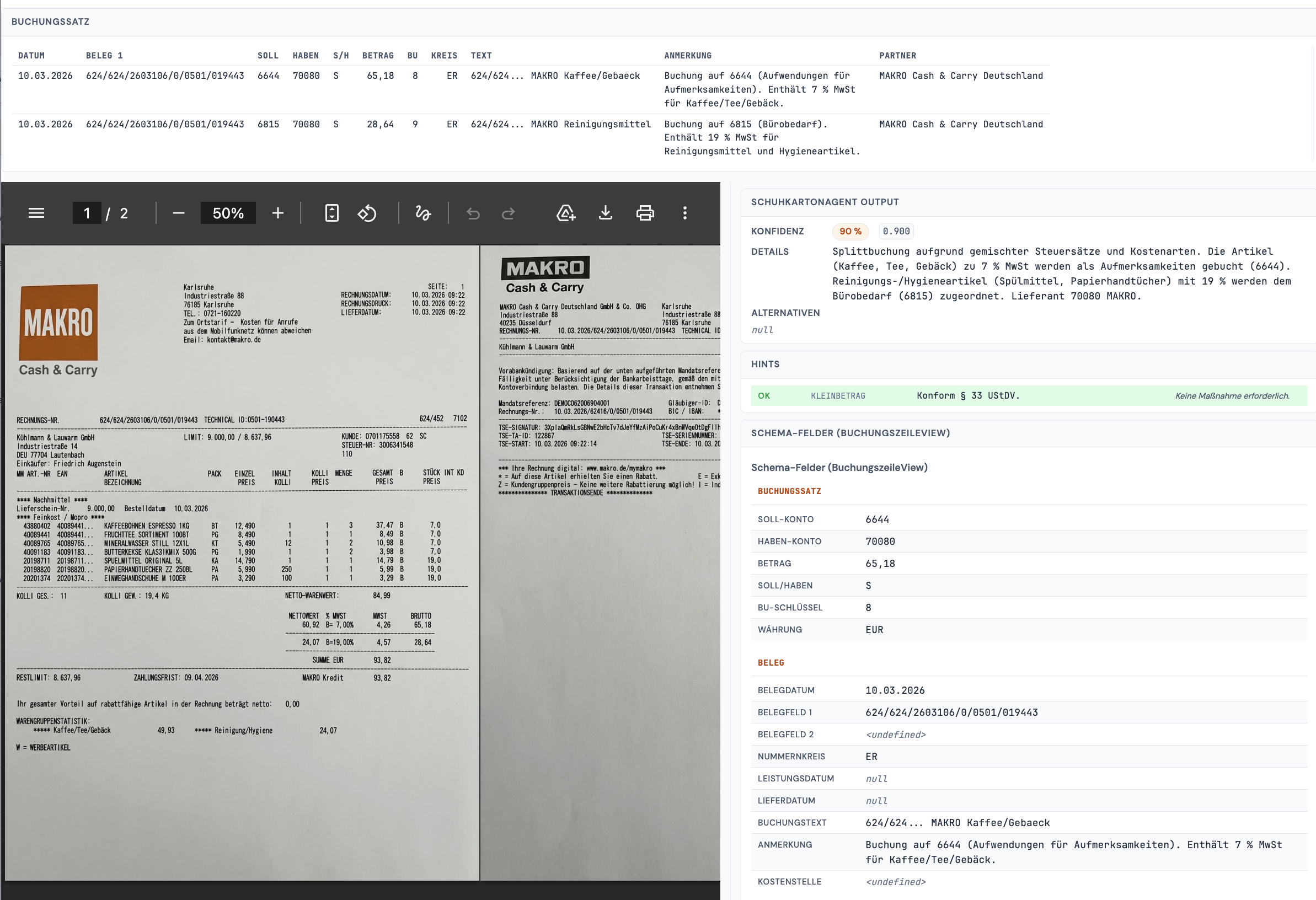This screenshot has width=1316, height=900.
Task: Click Soll account 6815 in the table
Action: point(268,124)
